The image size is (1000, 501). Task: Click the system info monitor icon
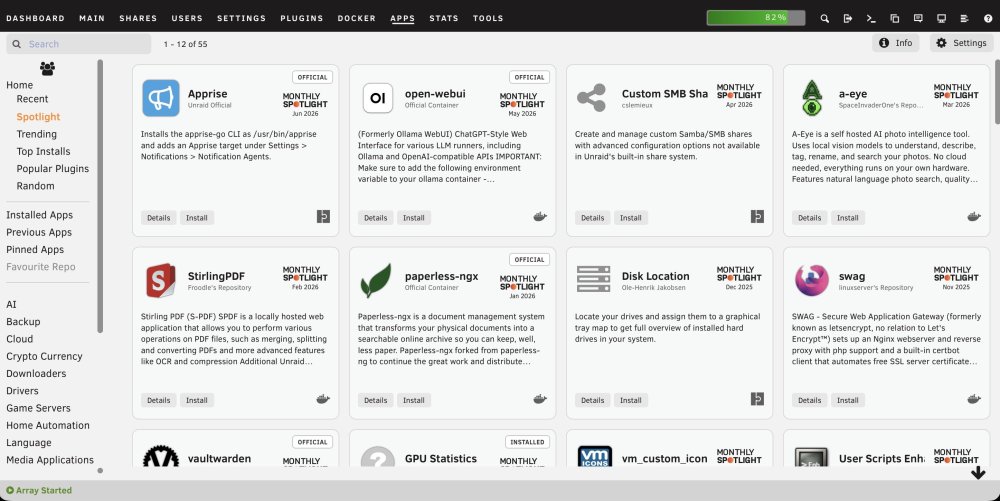941,18
